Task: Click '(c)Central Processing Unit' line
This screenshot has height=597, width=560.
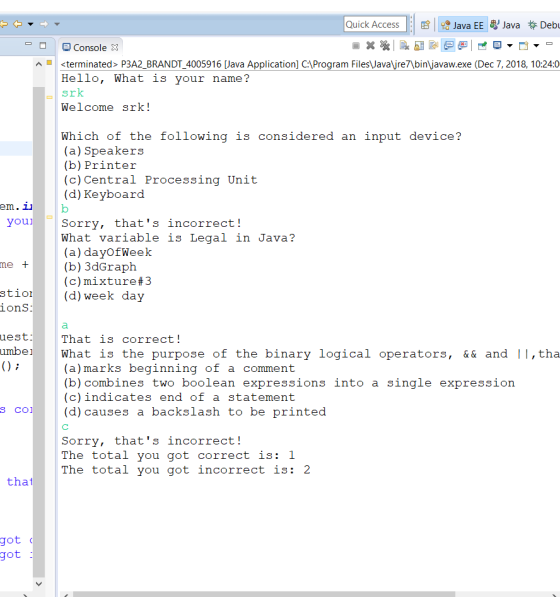Action: (160, 180)
